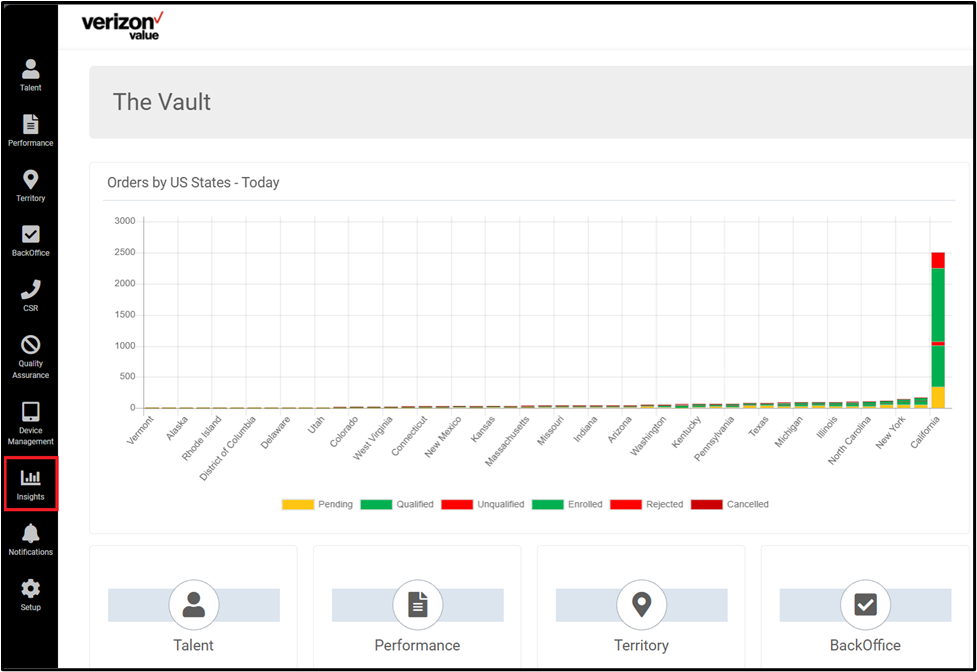Click the Verizon Value logo
This screenshot has height=672, width=977.
(x=122, y=26)
